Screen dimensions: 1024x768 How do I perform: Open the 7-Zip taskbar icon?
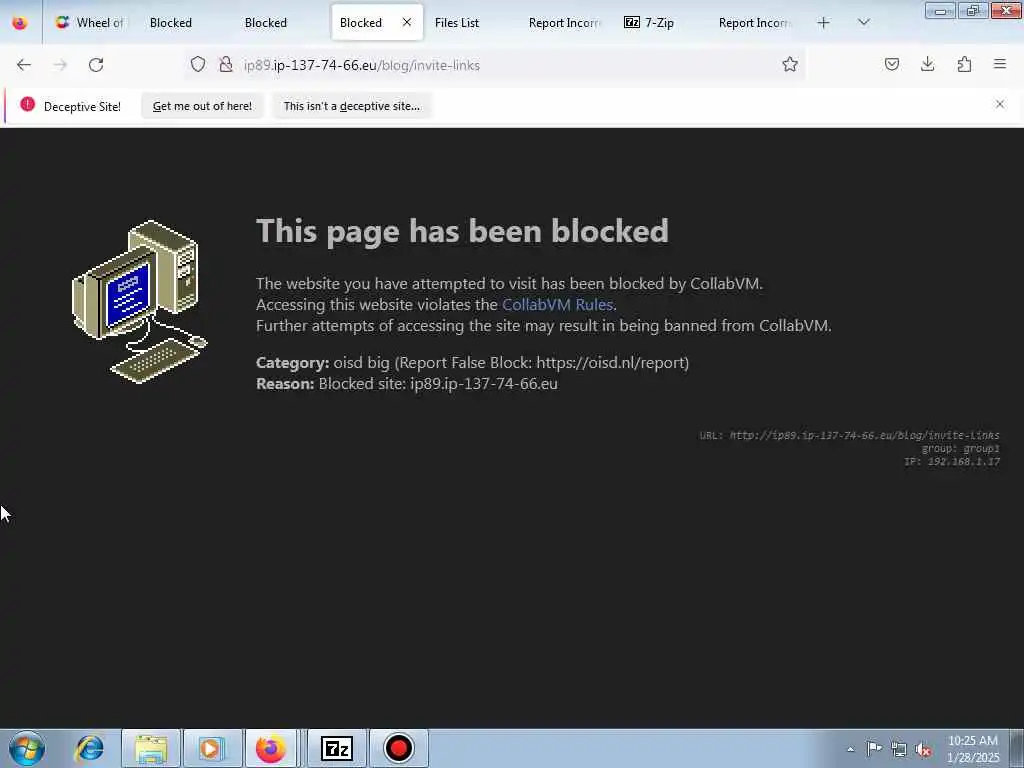pyautogui.click(x=337, y=748)
